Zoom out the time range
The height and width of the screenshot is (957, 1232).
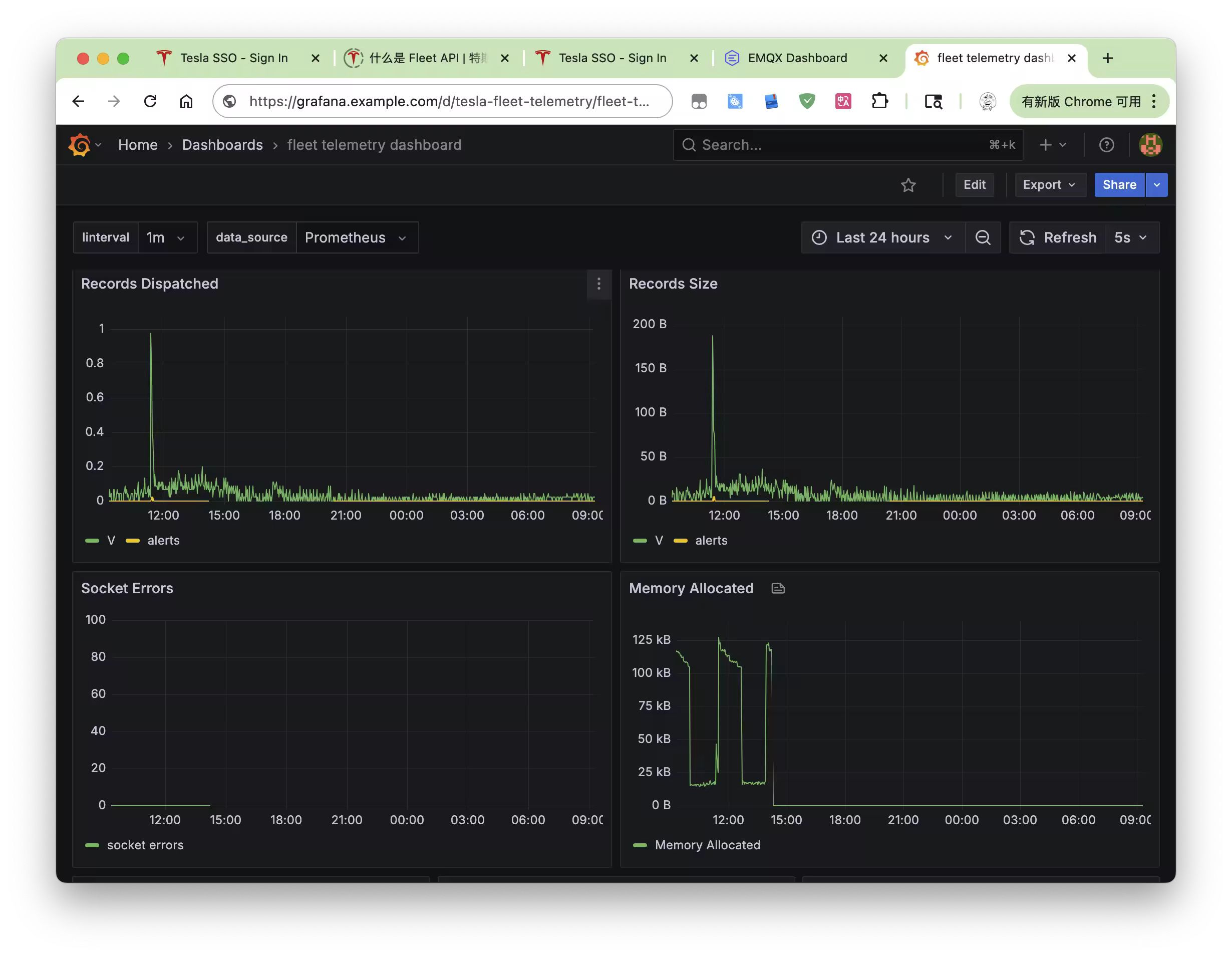click(983, 237)
